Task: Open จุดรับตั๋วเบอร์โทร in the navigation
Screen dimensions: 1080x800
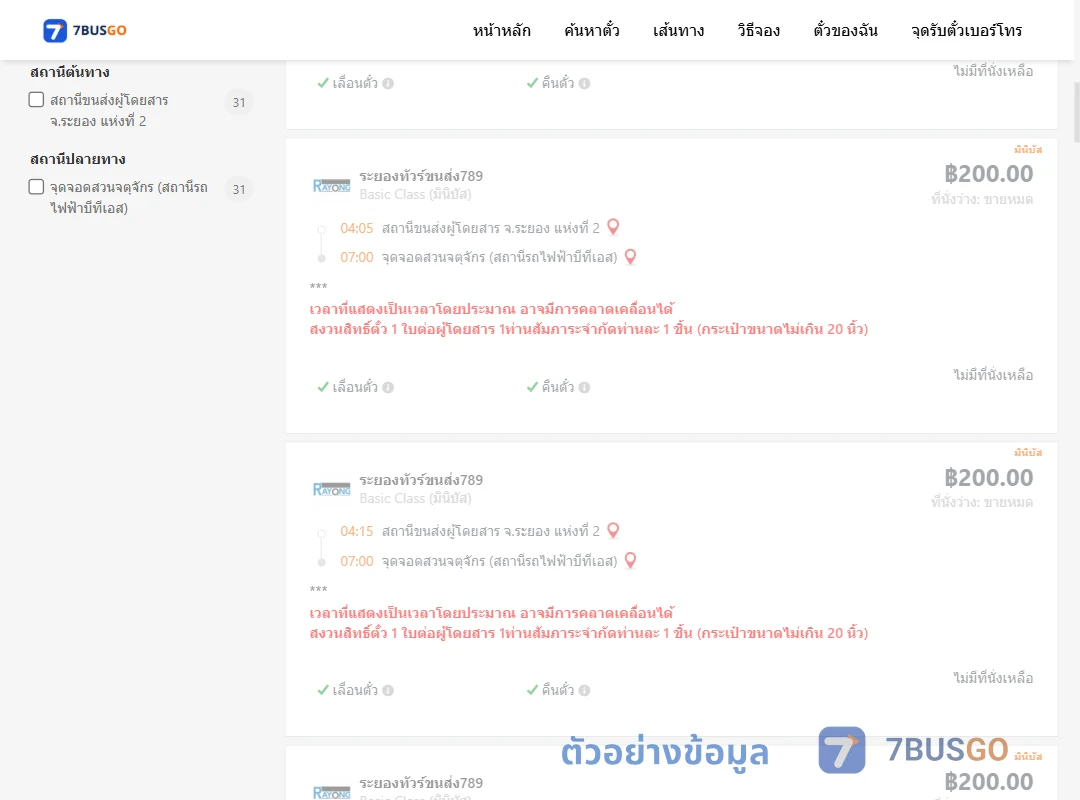Action: coord(966,30)
